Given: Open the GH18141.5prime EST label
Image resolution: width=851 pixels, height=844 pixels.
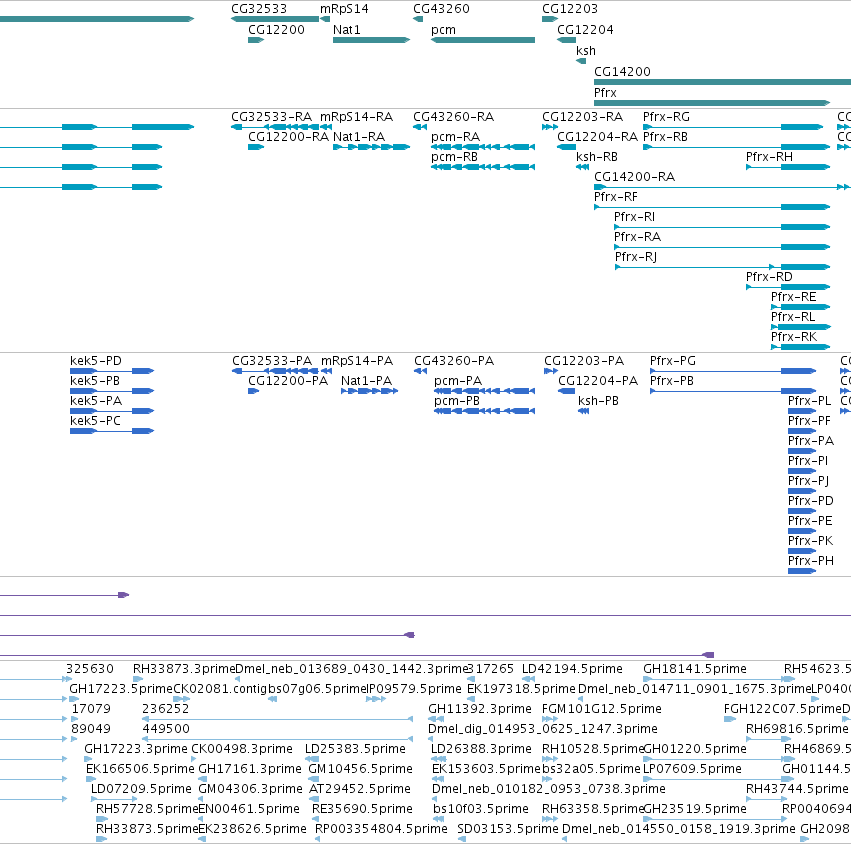Looking at the screenshot, I should (695, 669).
